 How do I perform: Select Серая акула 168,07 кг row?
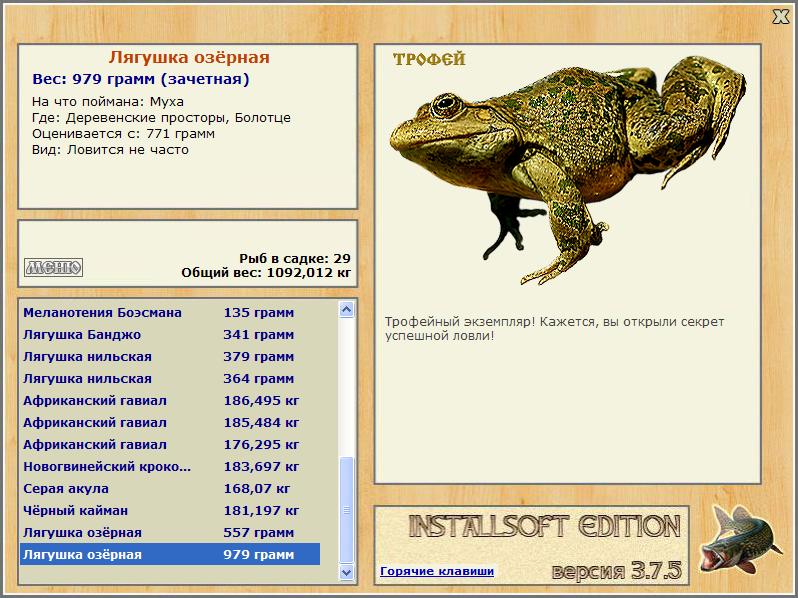(x=170, y=489)
